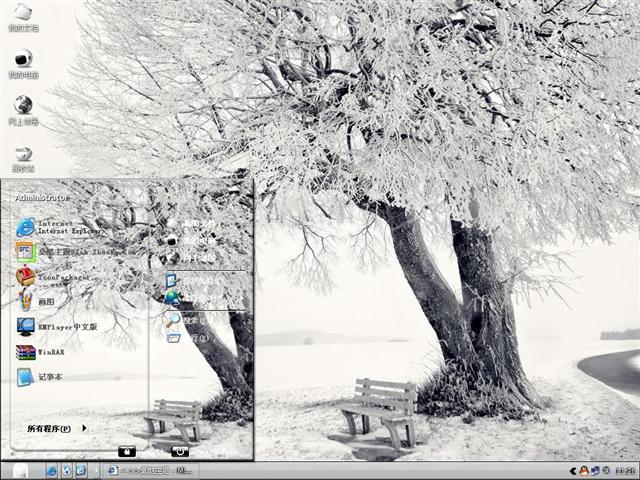Click the KMPlayer monitor icon
The width and height of the screenshot is (640, 480).
(26, 327)
